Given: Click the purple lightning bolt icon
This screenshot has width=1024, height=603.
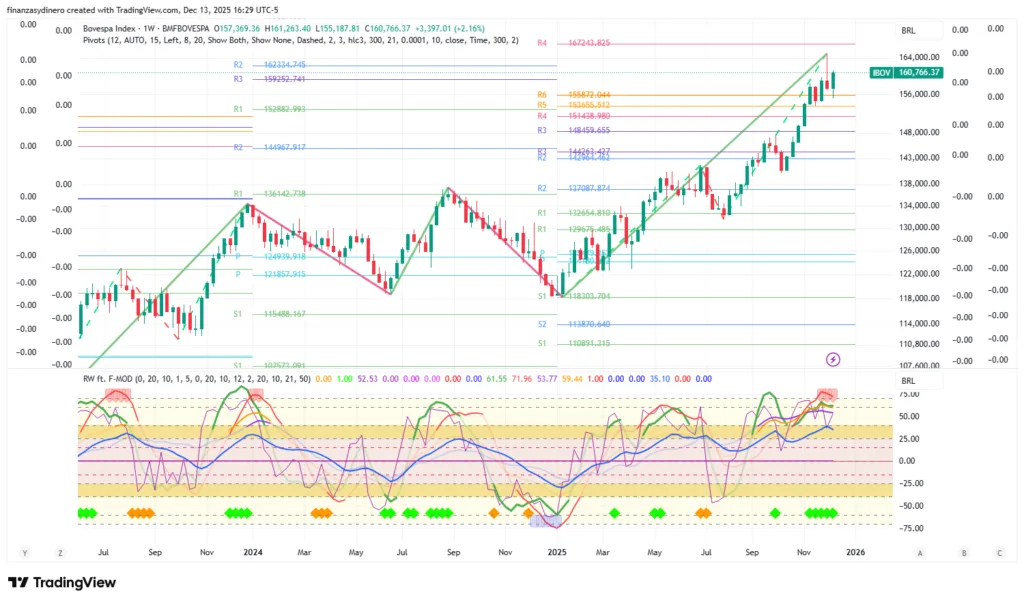Looking at the screenshot, I should tap(833, 358).
